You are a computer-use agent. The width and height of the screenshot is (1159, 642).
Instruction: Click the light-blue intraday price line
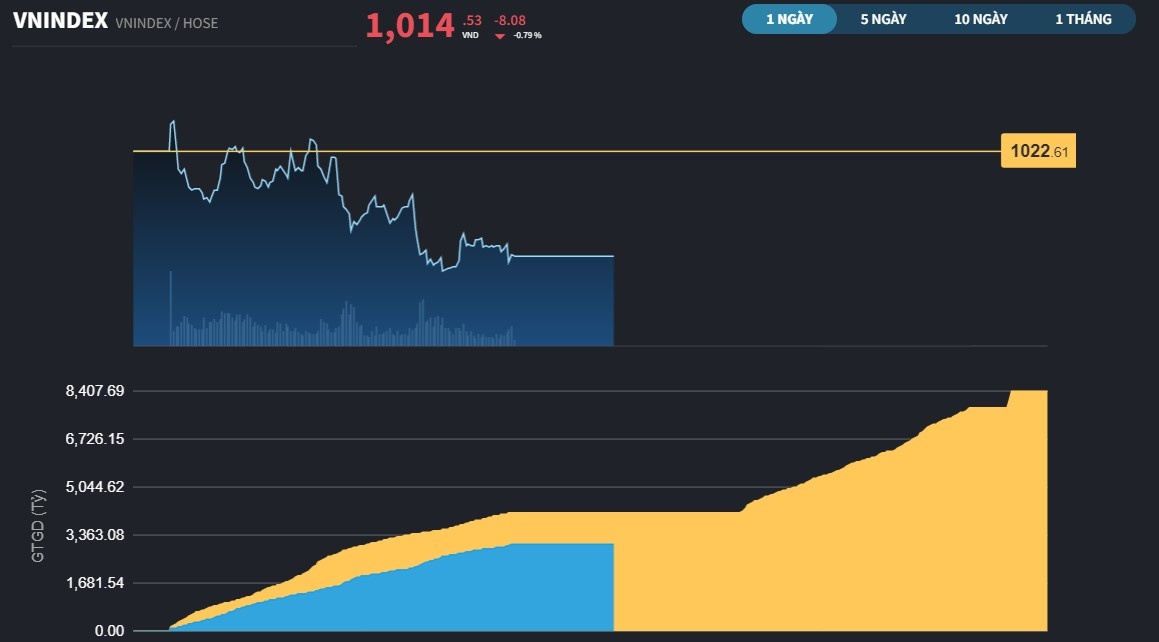[x=560, y=257]
